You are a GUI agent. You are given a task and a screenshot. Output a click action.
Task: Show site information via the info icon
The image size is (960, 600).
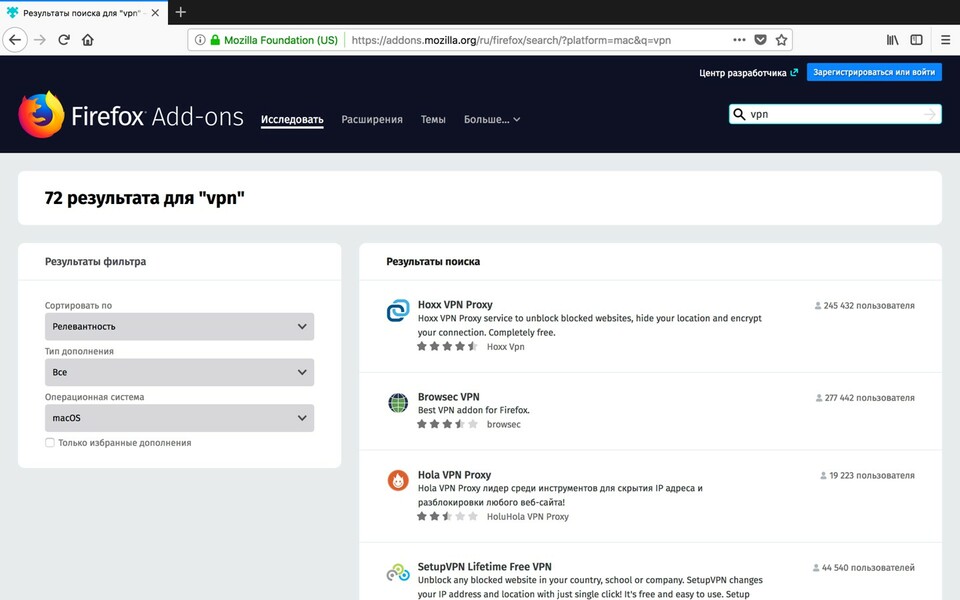(200, 40)
